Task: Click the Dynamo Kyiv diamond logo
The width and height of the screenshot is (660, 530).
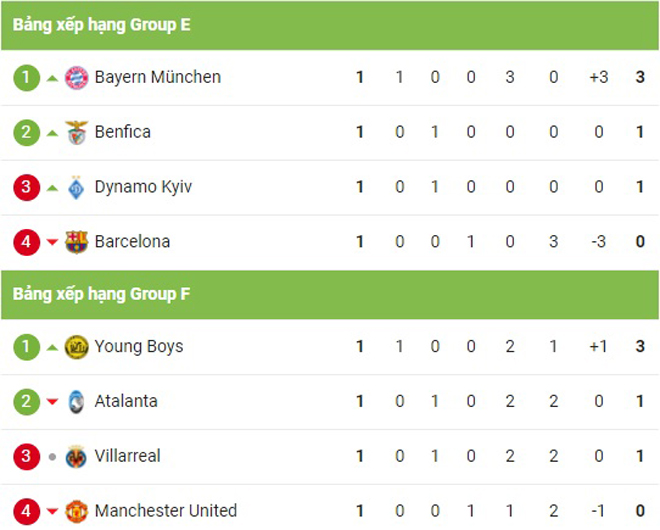Action: 76,187
